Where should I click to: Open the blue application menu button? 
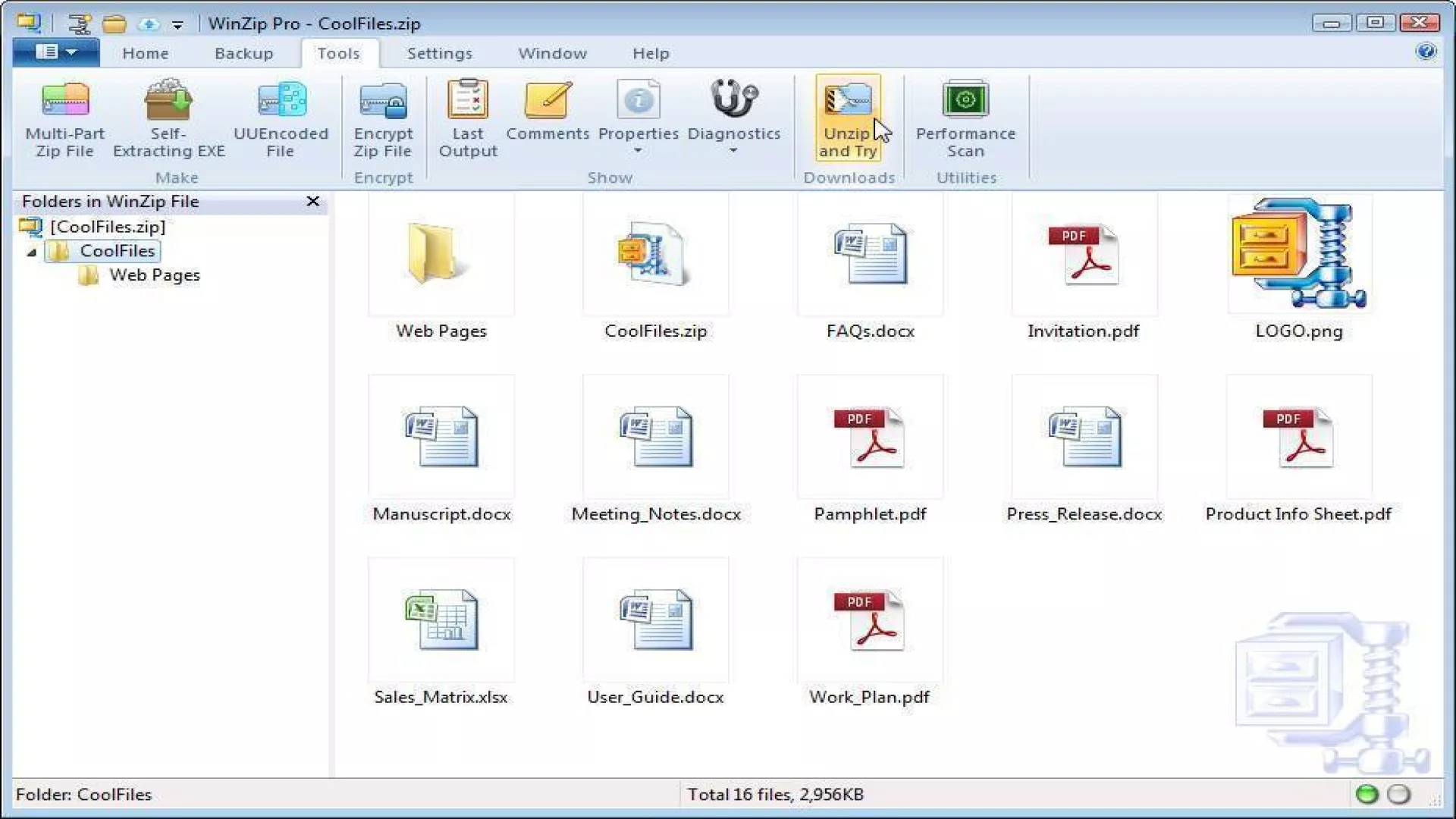coord(55,52)
